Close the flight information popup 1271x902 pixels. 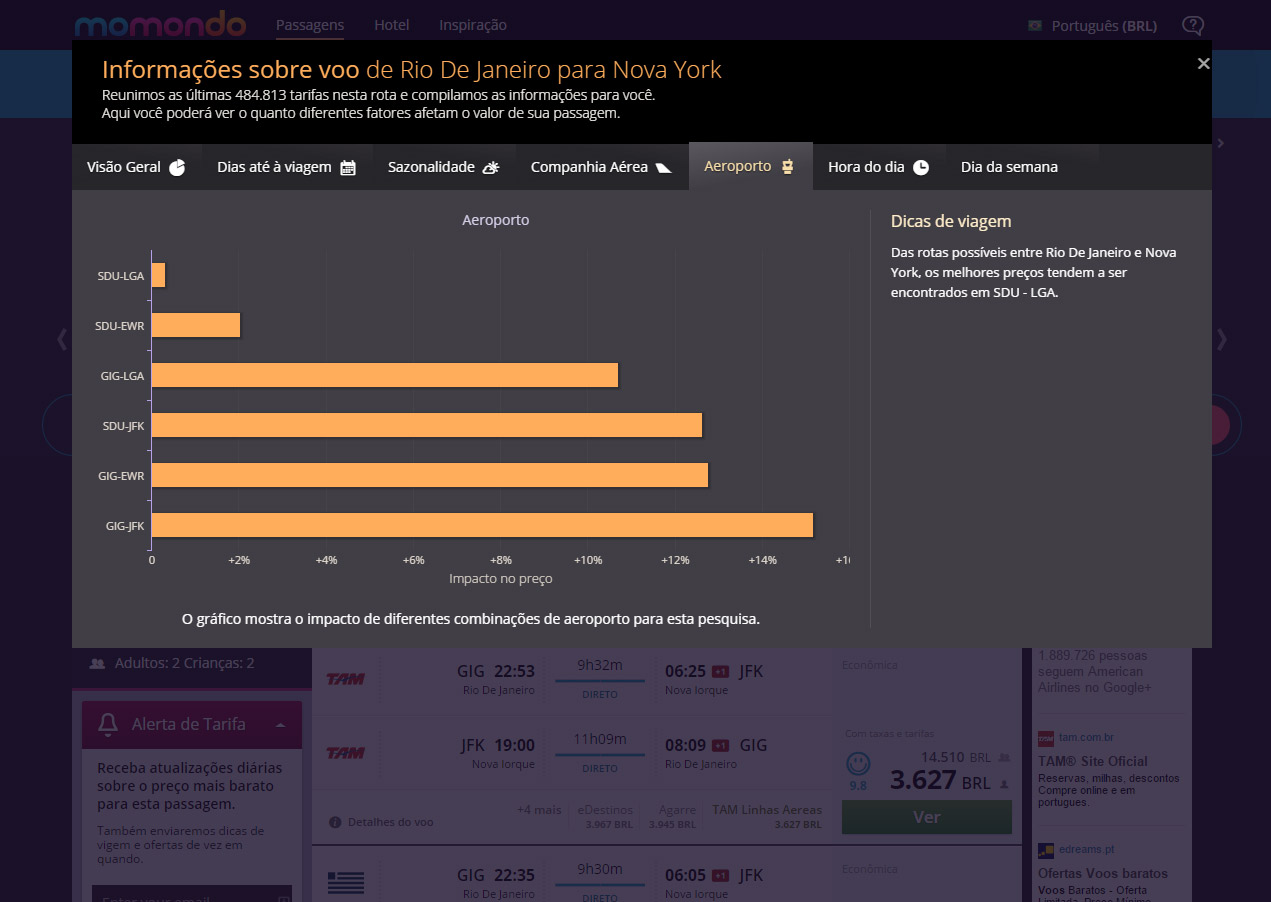(1203, 64)
